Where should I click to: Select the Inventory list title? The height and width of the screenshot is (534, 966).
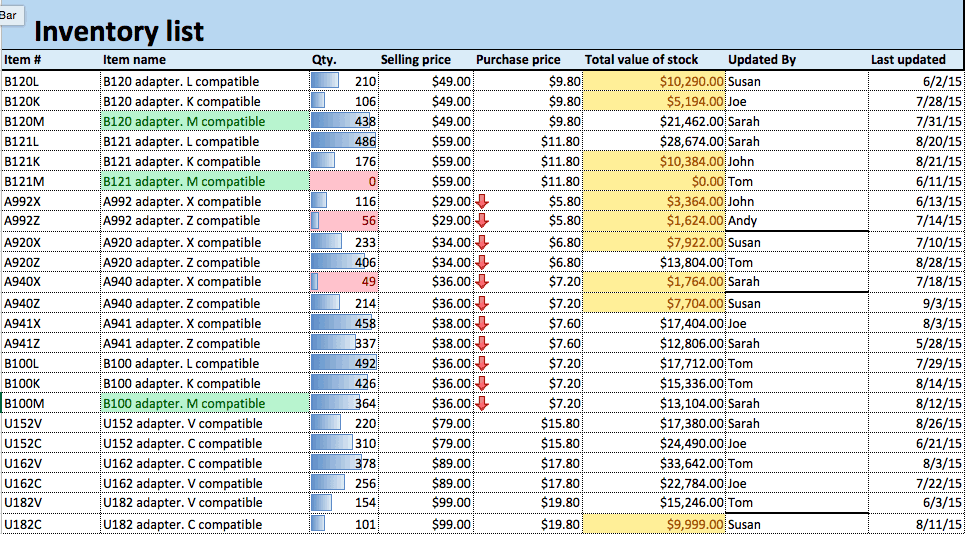[119, 31]
